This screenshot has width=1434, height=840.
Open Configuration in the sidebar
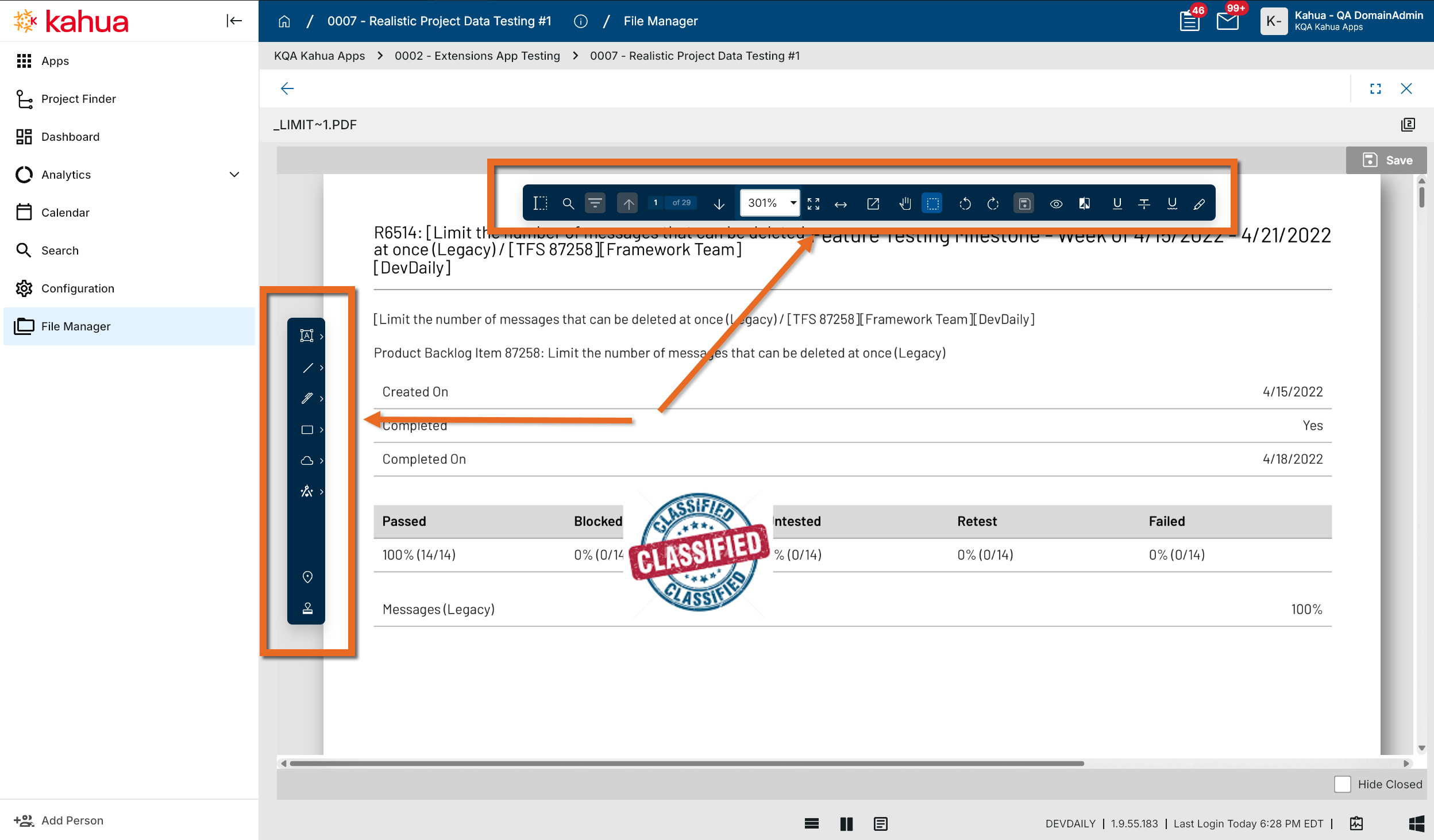[x=78, y=288]
